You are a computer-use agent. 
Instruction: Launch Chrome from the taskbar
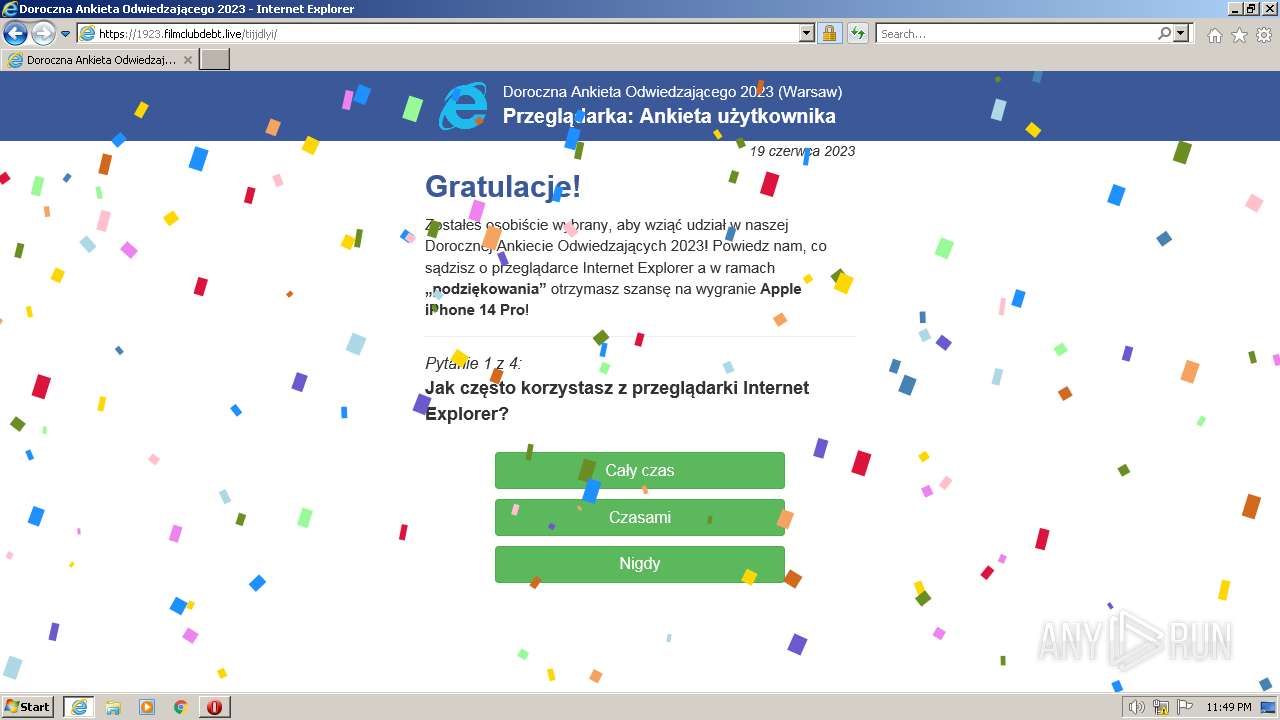pos(181,707)
